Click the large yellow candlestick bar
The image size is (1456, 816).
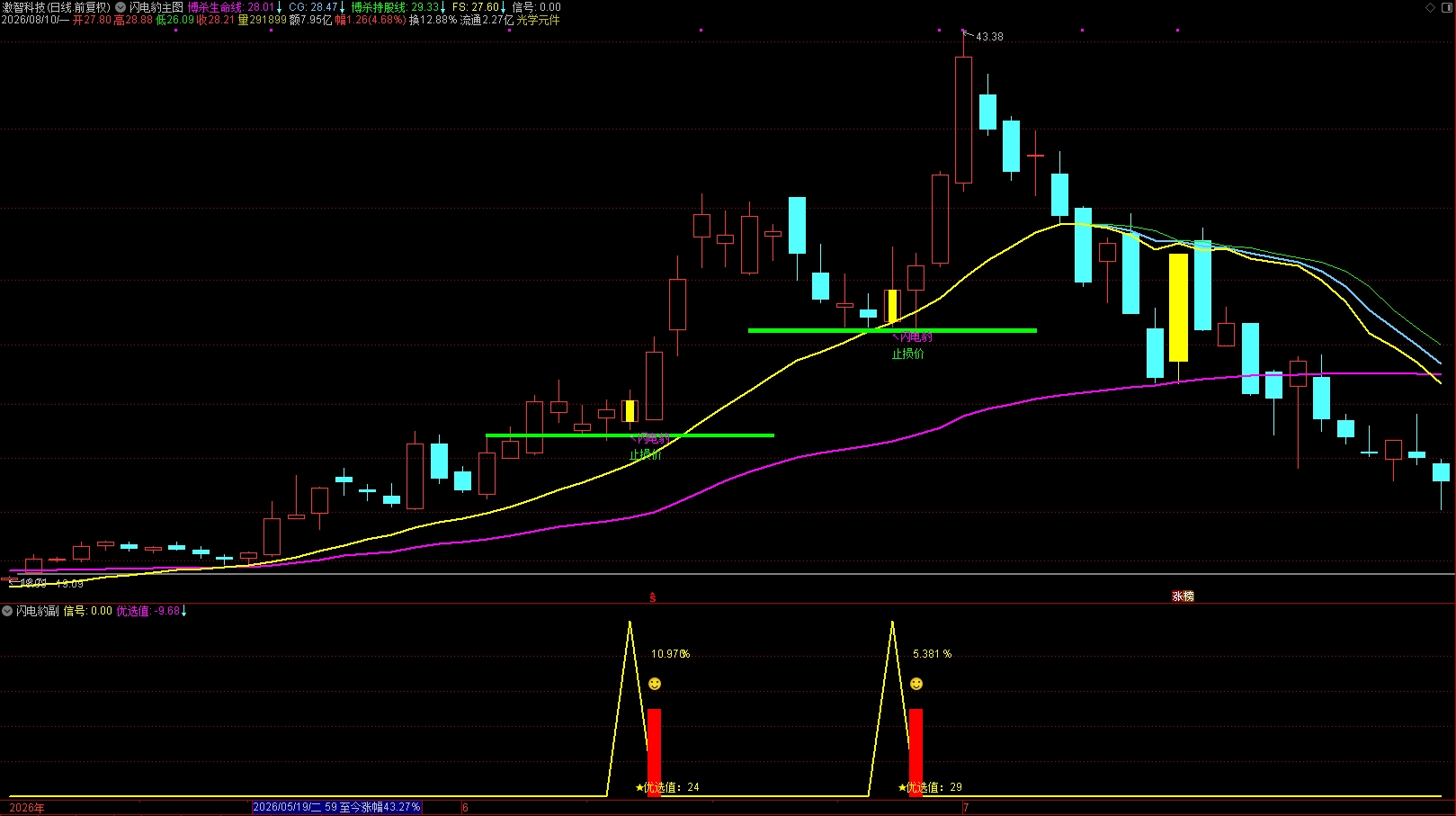(x=1178, y=308)
